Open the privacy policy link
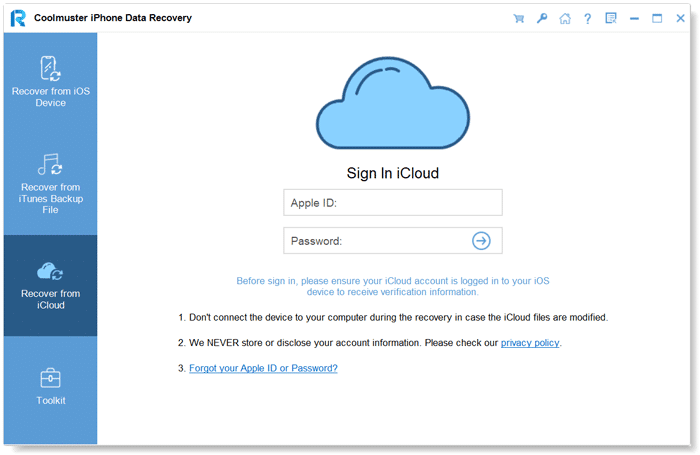 pyautogui.click(x=530, y=343)
